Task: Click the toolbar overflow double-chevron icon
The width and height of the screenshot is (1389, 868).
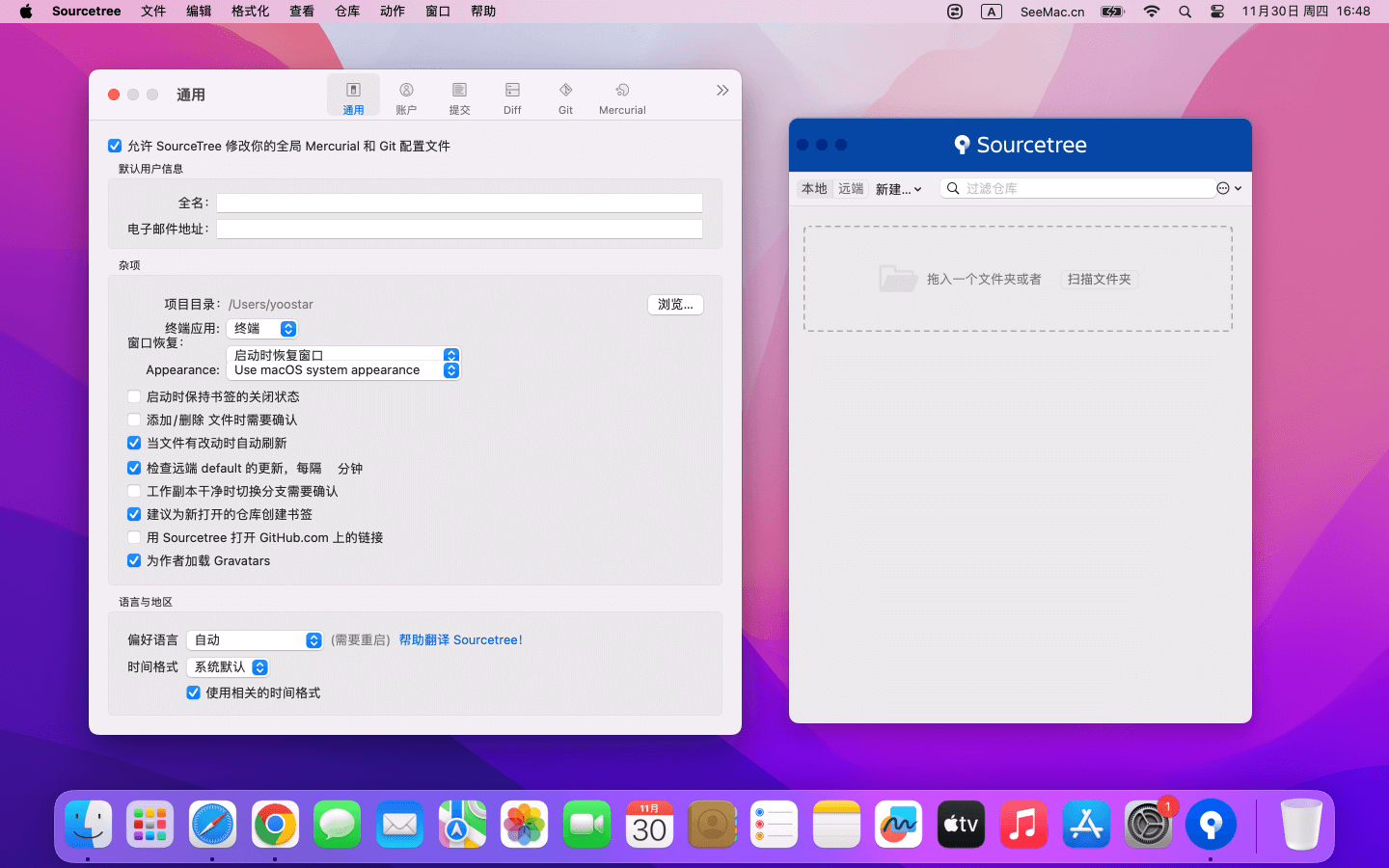Action: (x=722, y=91)
